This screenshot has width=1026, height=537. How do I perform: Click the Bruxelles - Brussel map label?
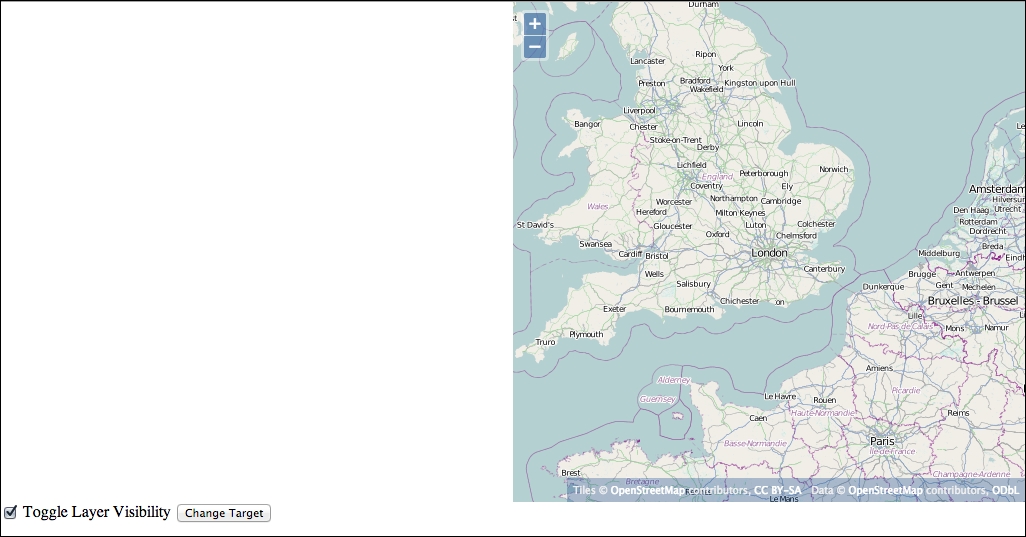(x=972, y=300)
